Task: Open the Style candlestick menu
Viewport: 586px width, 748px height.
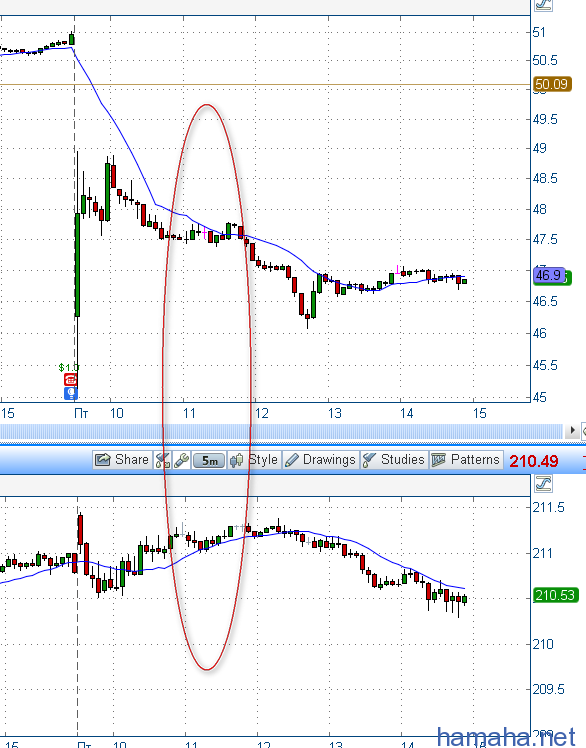Action: 254,460
